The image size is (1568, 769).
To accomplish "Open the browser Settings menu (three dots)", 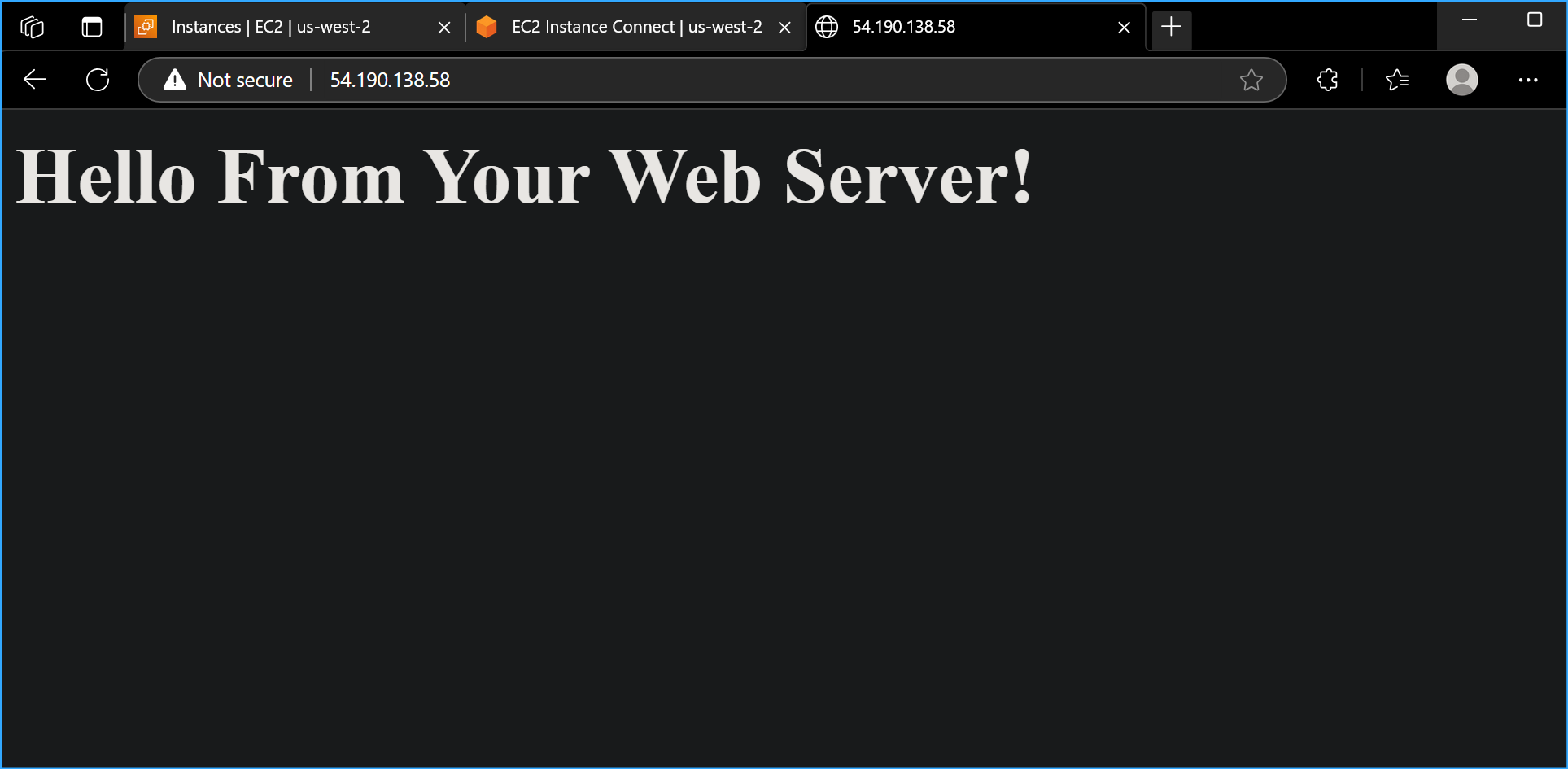I will coord(1529,80).
